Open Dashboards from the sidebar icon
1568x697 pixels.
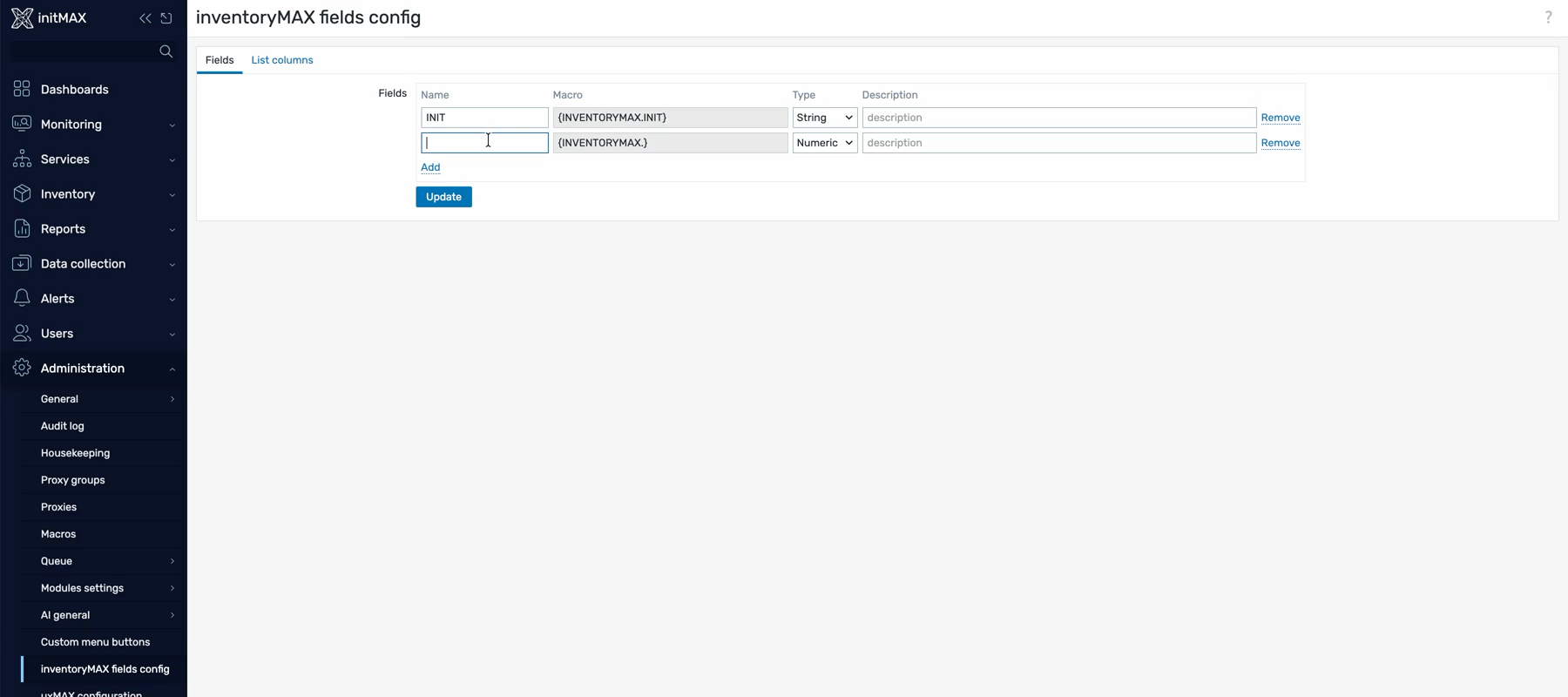pos(22,89)
